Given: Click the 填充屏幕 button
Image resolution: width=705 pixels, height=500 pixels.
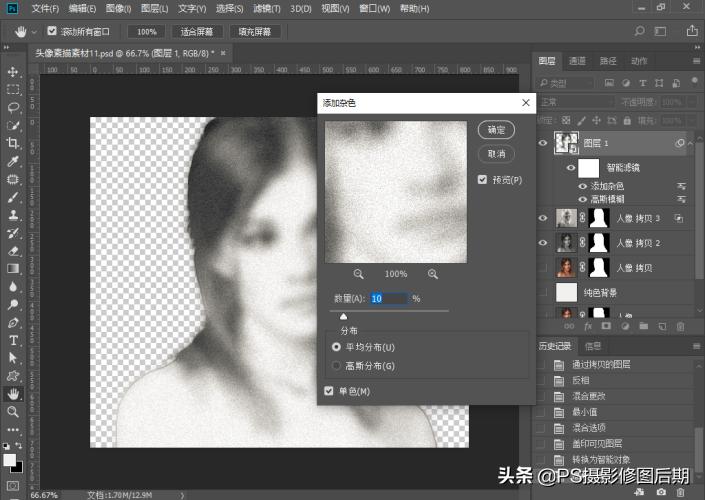Looking at the screenshot, I should [255, 31].
